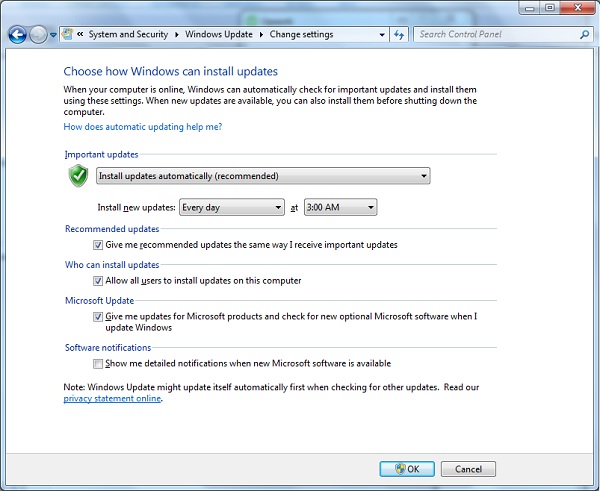
Task: Open 'How does automatic updating help me?' link
Action: click(143, 127)
